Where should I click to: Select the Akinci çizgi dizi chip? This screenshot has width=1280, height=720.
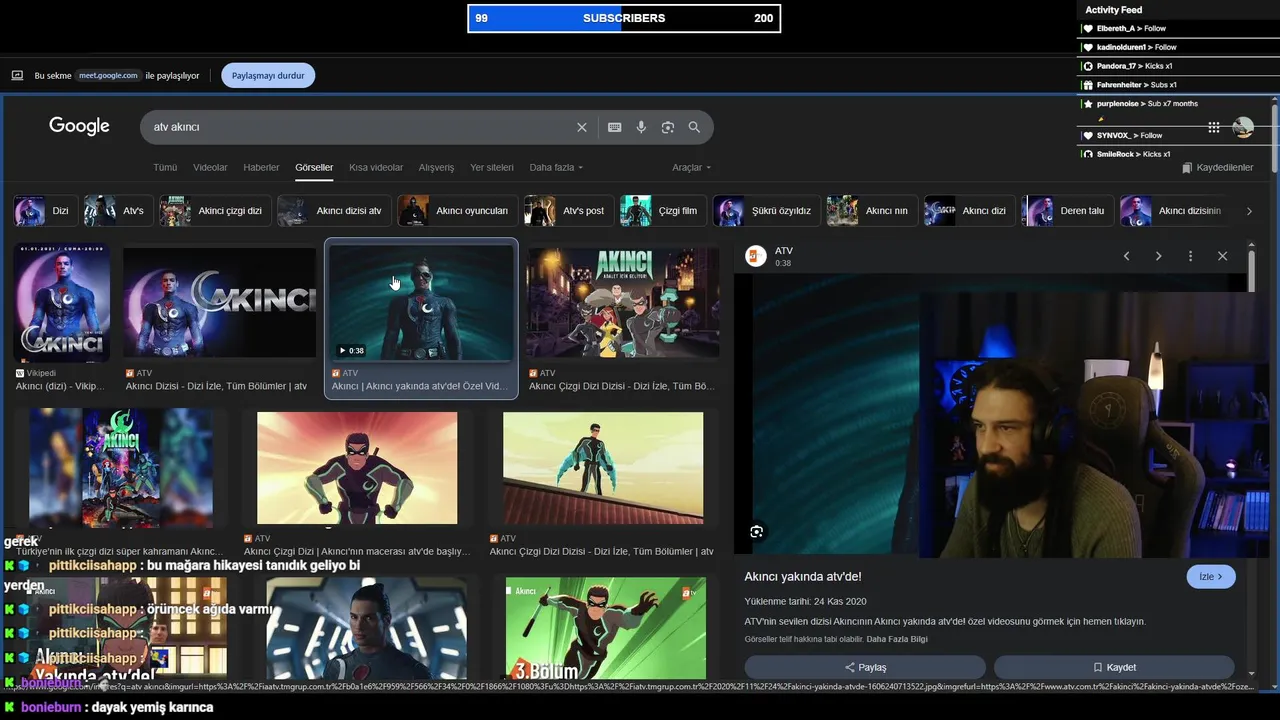click(214, 211)
